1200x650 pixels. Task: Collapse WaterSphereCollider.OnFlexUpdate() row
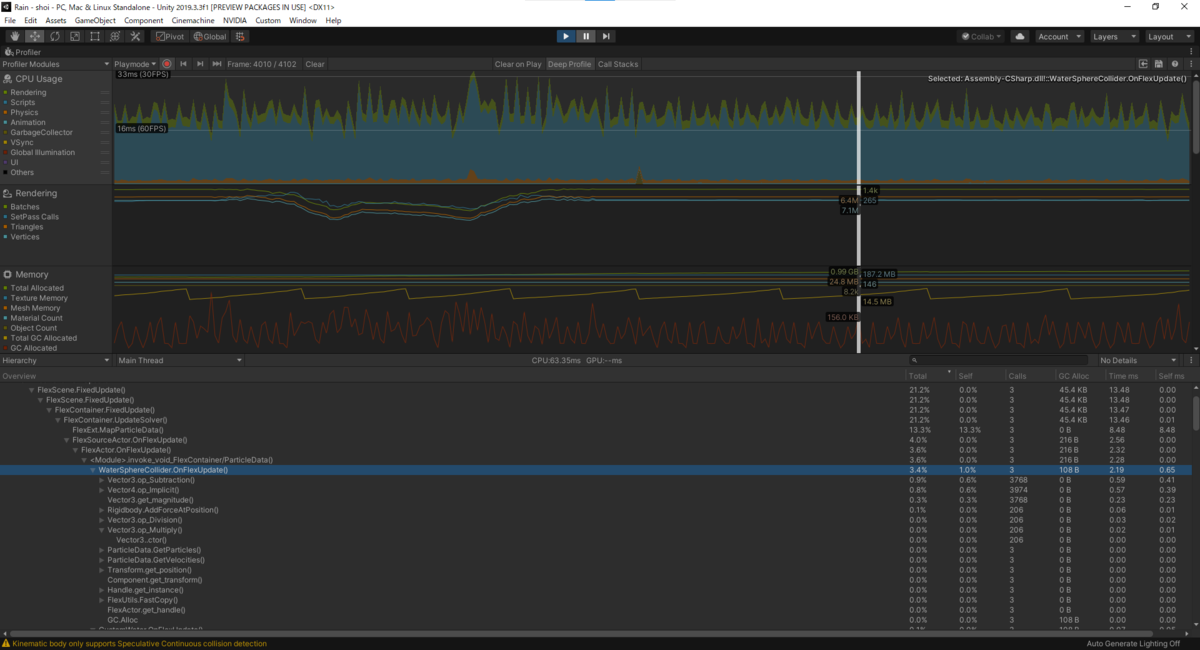93,470
